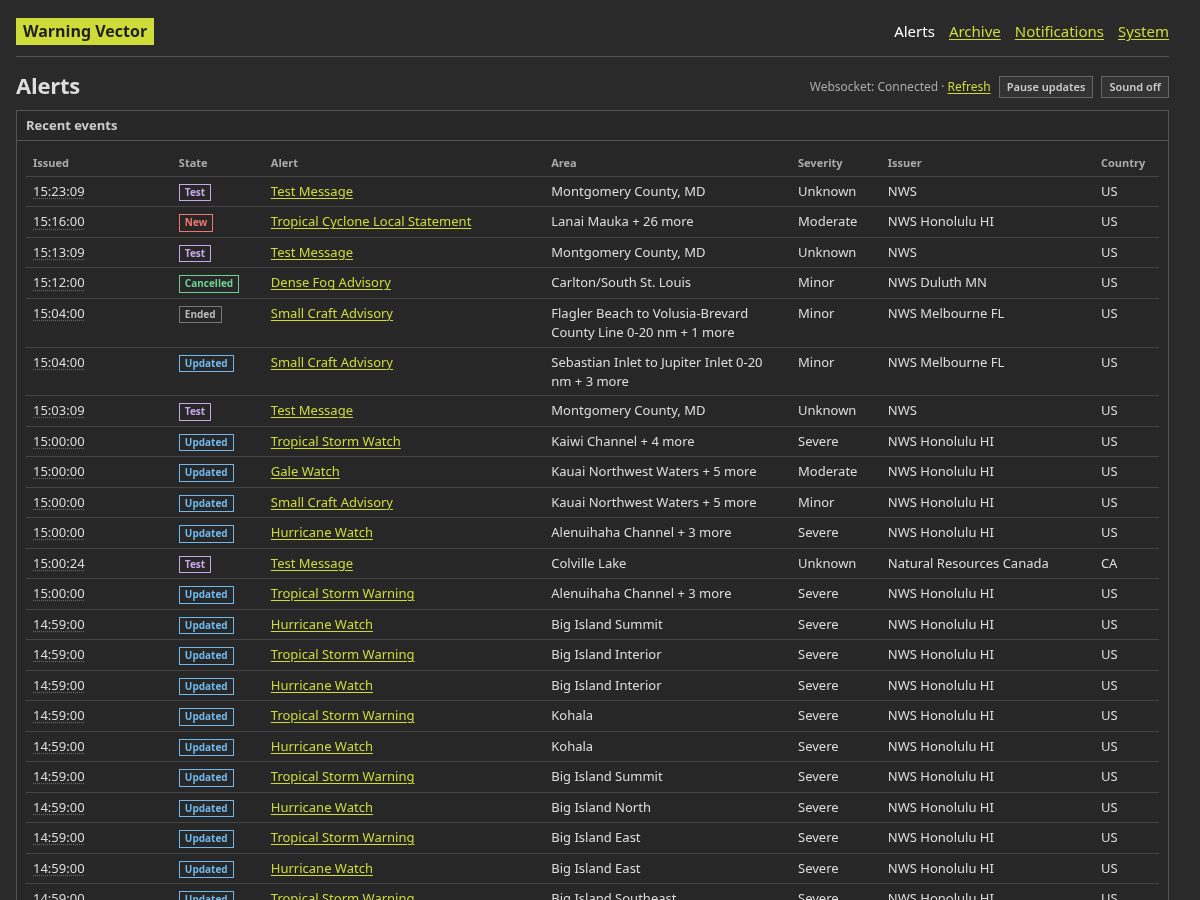Viewport: 1200px width, 900px height.
Task: Click the Area column header
Action: pos(564,163)
